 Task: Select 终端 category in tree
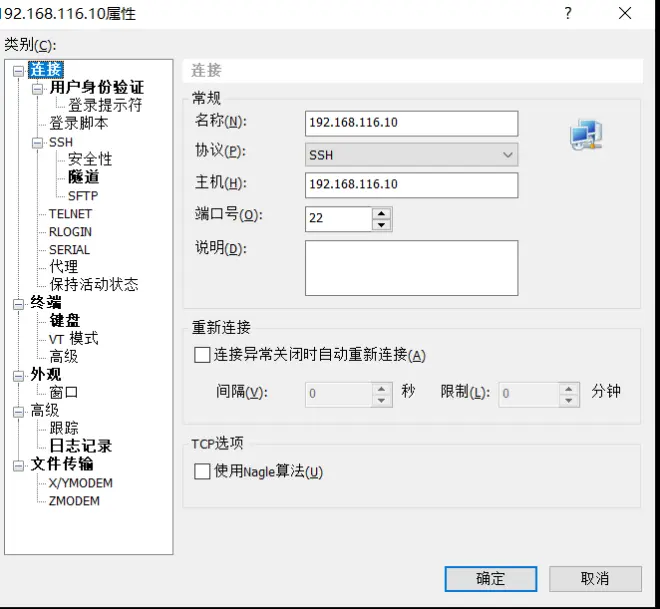click(46, 303)
